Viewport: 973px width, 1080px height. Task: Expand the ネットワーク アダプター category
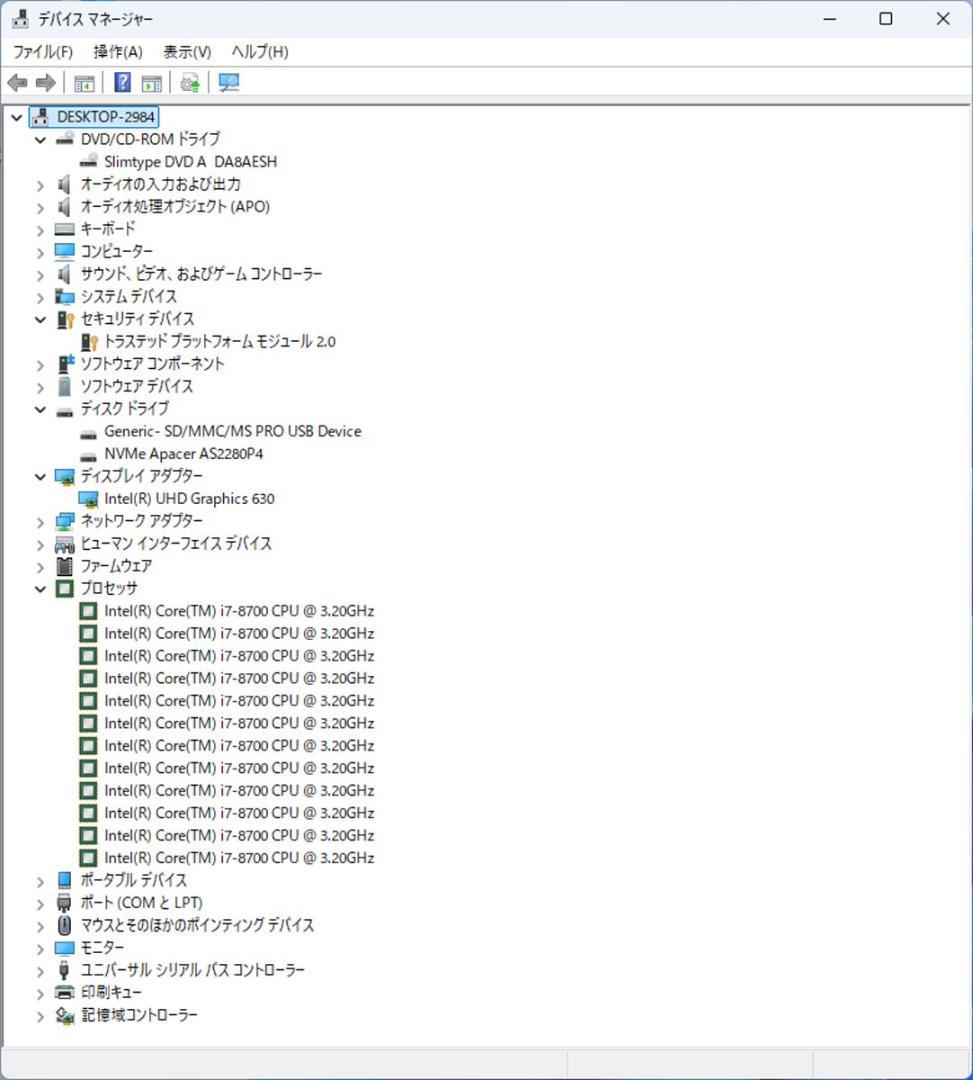pos(39,520)
